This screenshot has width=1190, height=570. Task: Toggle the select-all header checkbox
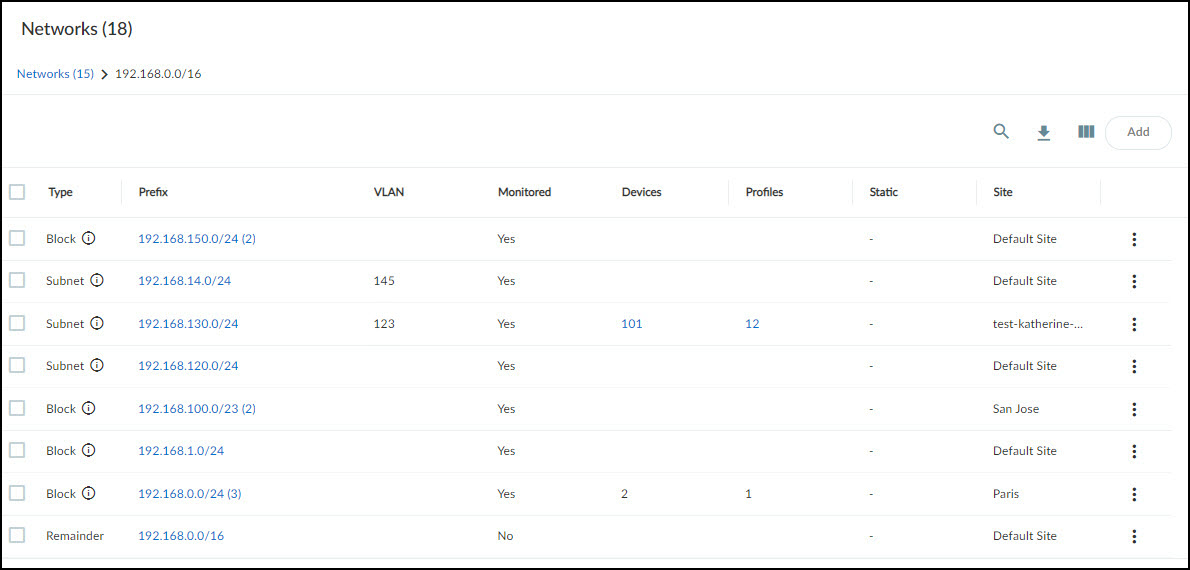pyautogui.click(x=17, y=192)
